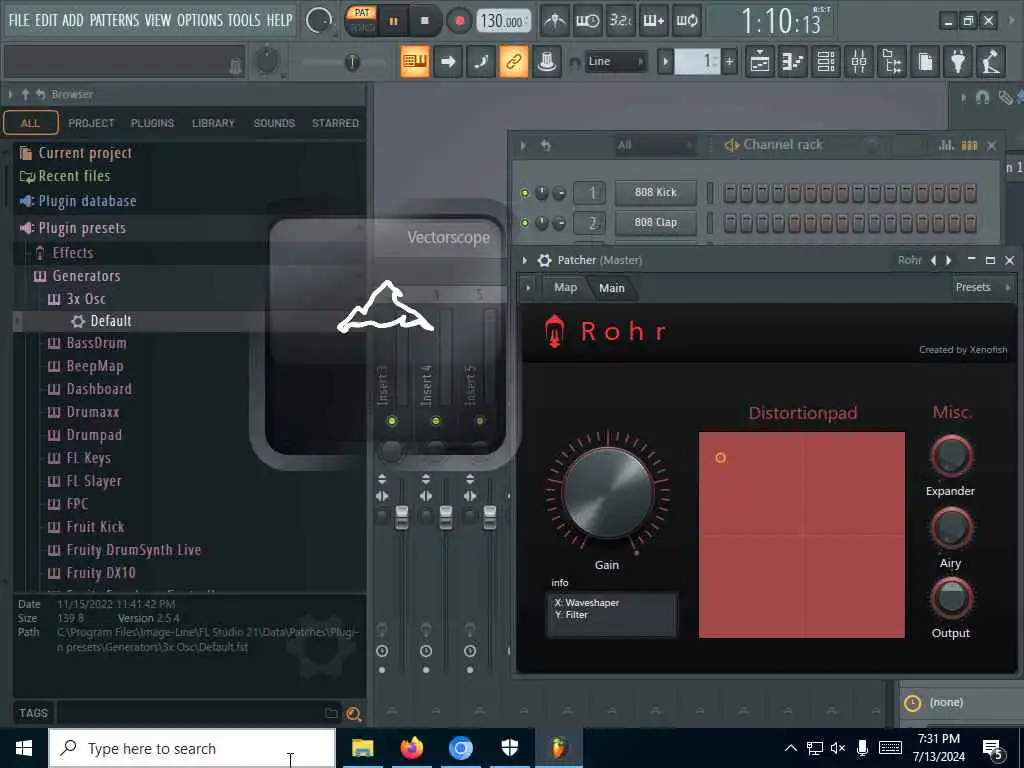Open Firefox from the taskbar

click(411, 748)
